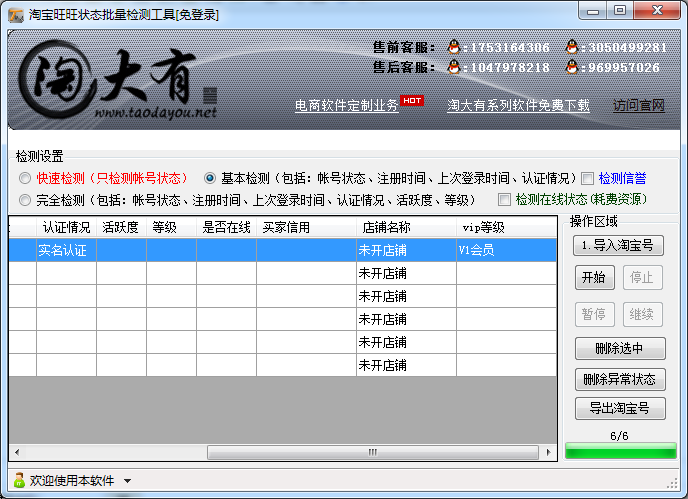Select the 完全检测 radio option
688x499 pixels.
[x=25, y=200]
